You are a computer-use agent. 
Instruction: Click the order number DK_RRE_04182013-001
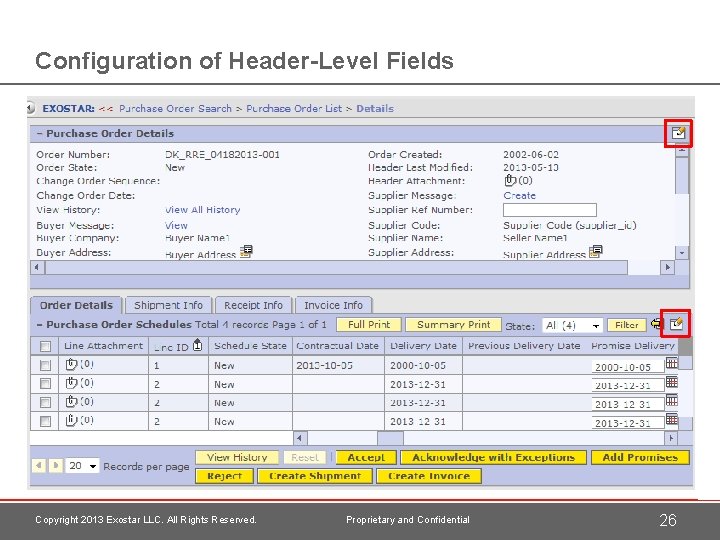[222, 154]
